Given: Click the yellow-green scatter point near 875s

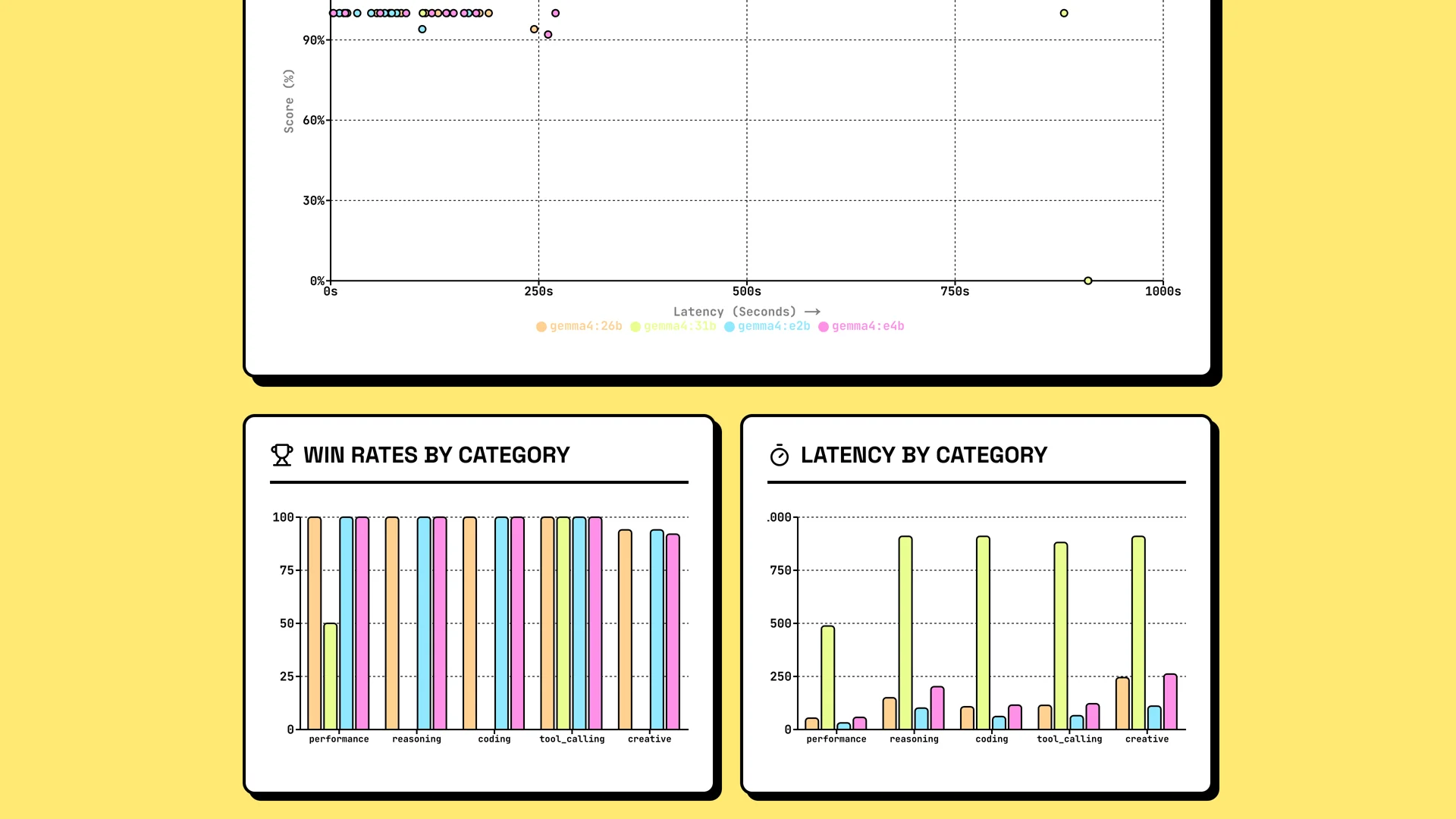Looking at the screenshot, I should click(1064, 13).
